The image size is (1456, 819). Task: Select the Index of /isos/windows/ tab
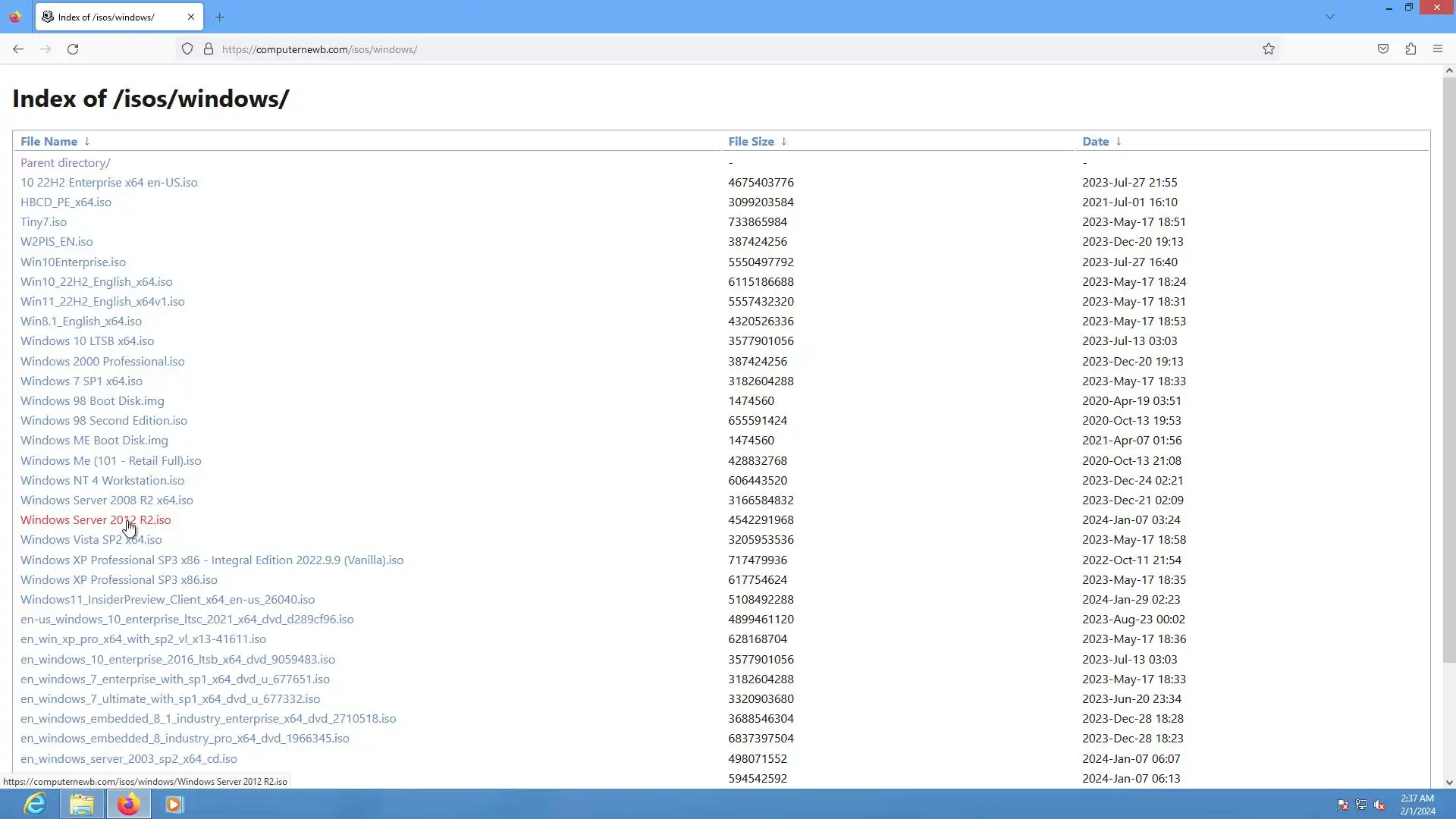click(x=106, y=17)
